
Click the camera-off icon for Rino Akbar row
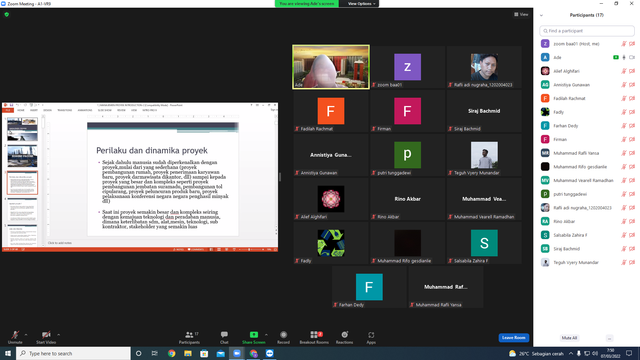pos(632,221)
